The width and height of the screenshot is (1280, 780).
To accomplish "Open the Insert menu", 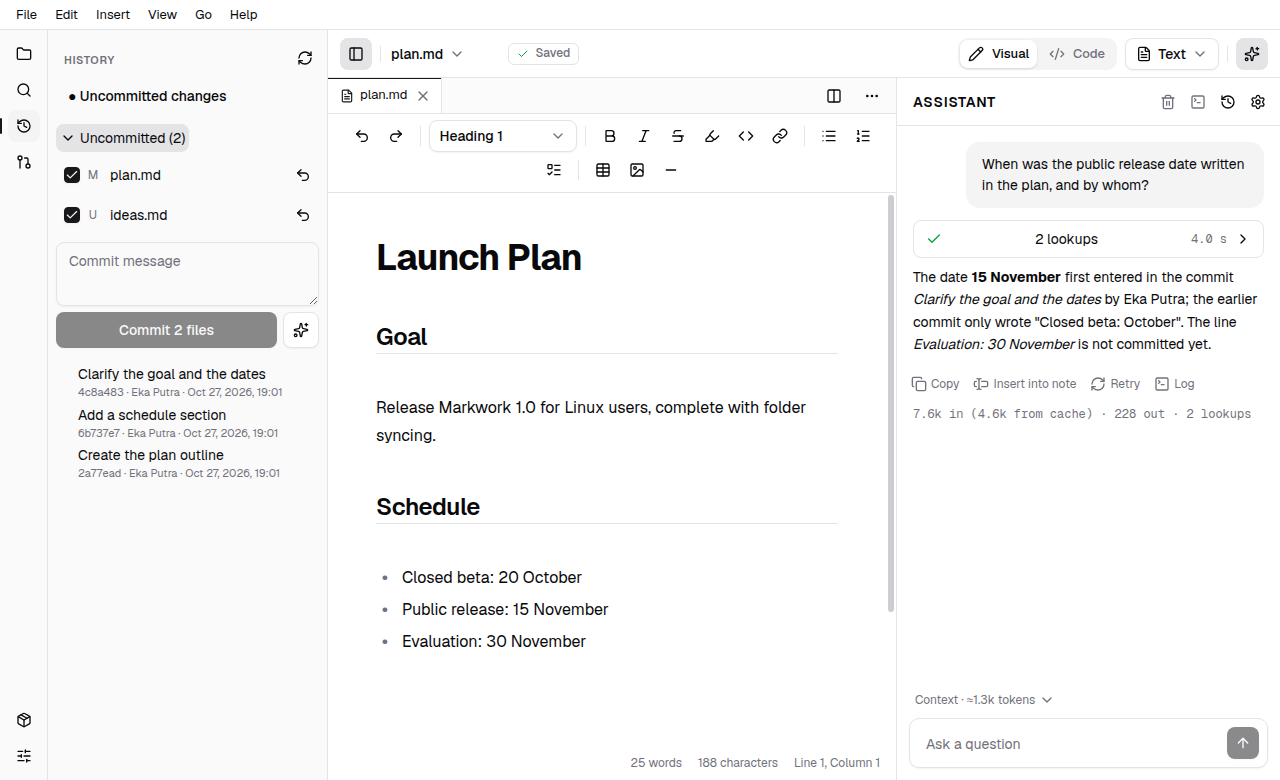I will (113, 15).
